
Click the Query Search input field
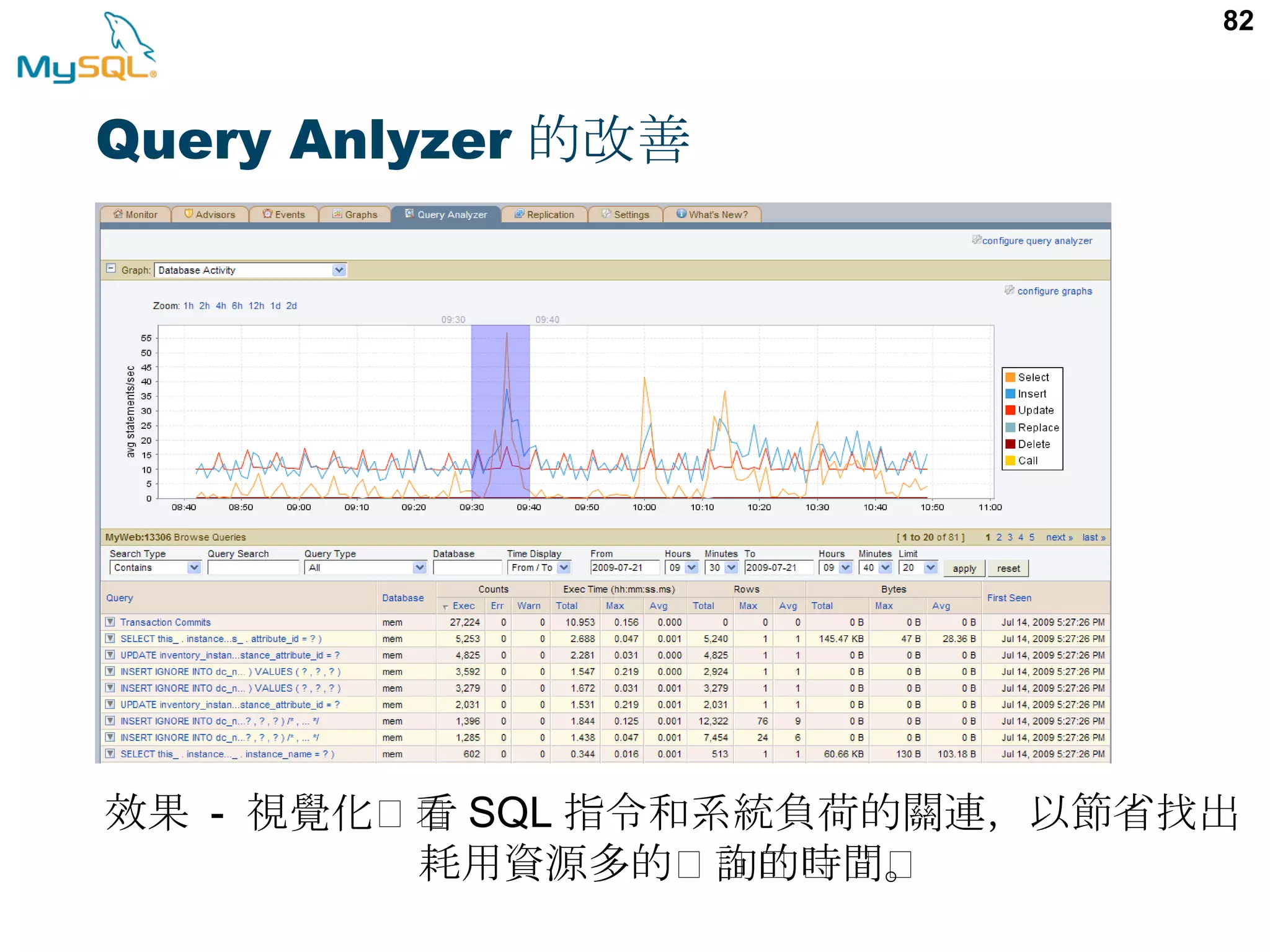(x=253, y=568)
